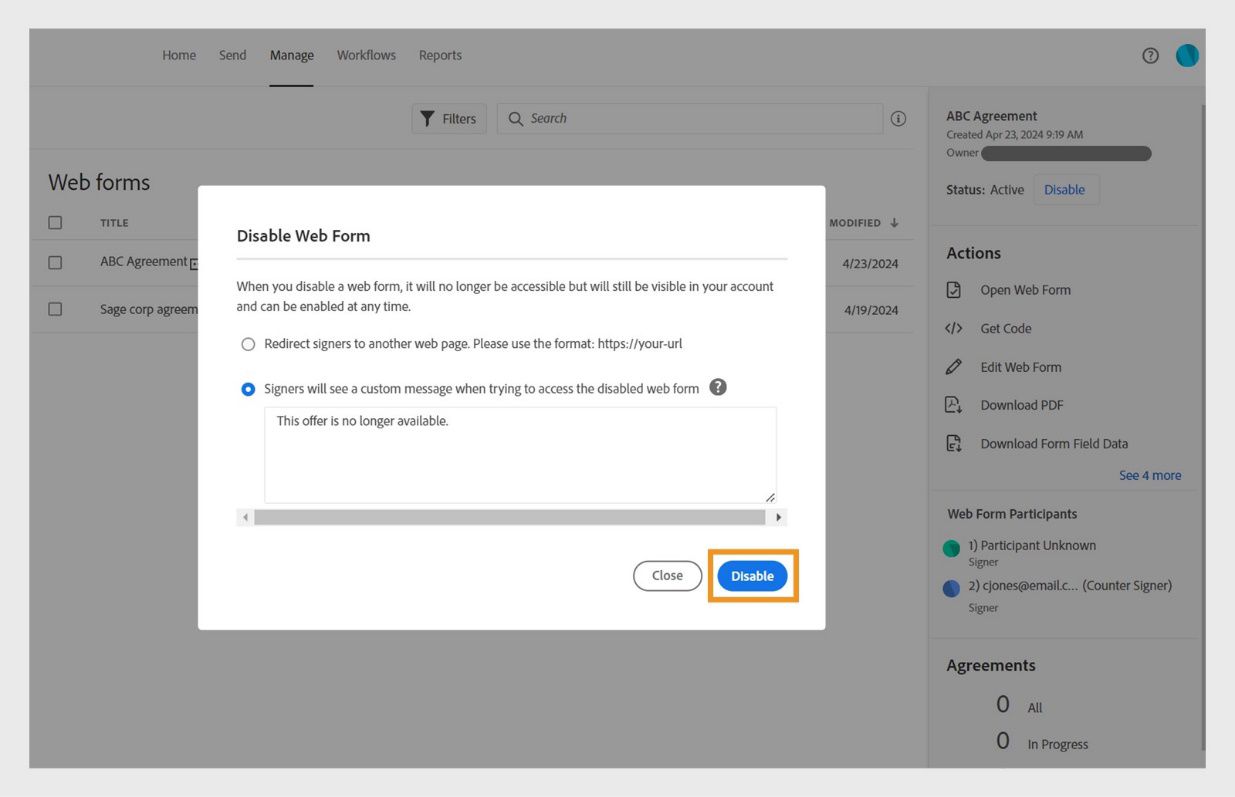This screenshot has height=797, width=1235.
Task: Select the redirect signers radio button
Action: pyautogui.click(x=248, y=344)
